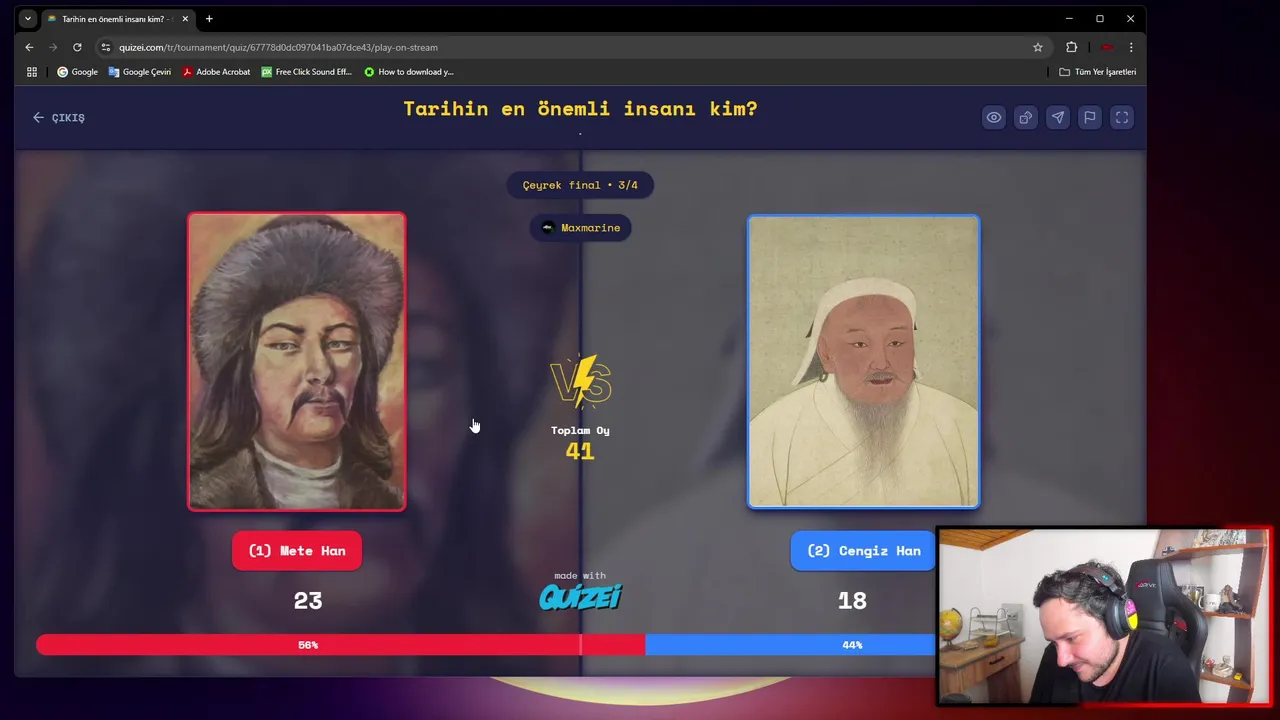Open the Google Çeviri bookmark
1280x720 pixels.
(x=140, y=72)
